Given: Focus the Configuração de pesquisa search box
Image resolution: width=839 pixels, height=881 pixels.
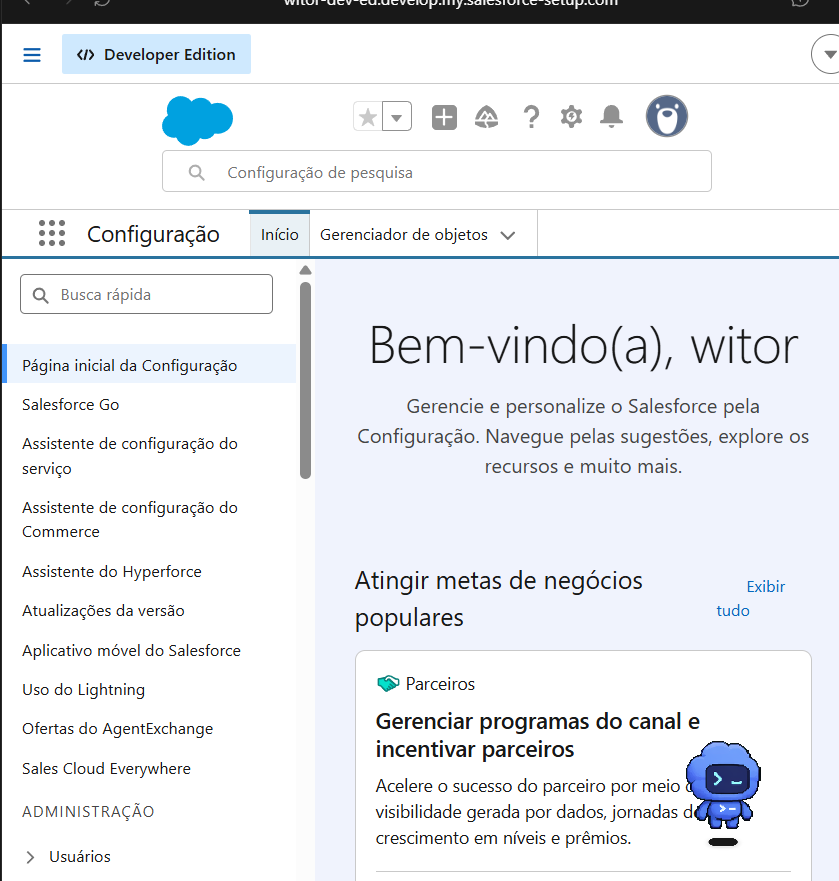Looking at the screenshot, I should click(437, 171).
